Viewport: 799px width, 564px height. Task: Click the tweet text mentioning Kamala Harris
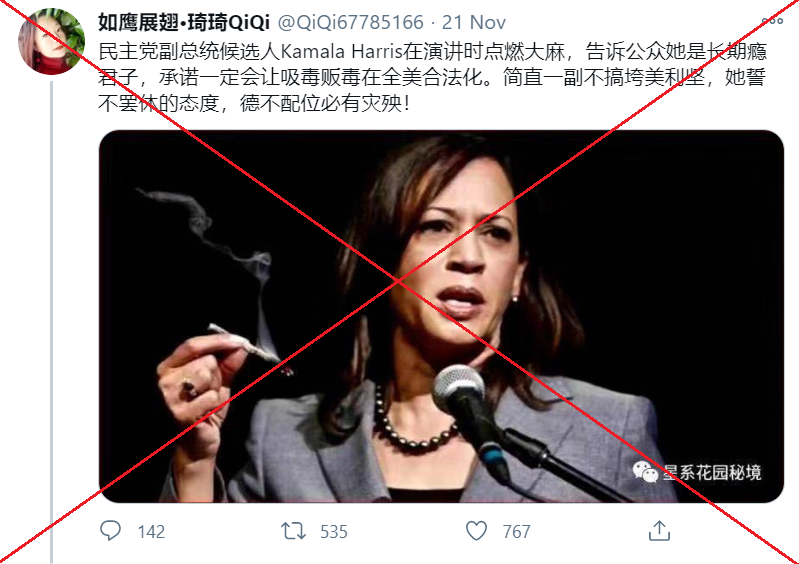(x=432, y=78)
